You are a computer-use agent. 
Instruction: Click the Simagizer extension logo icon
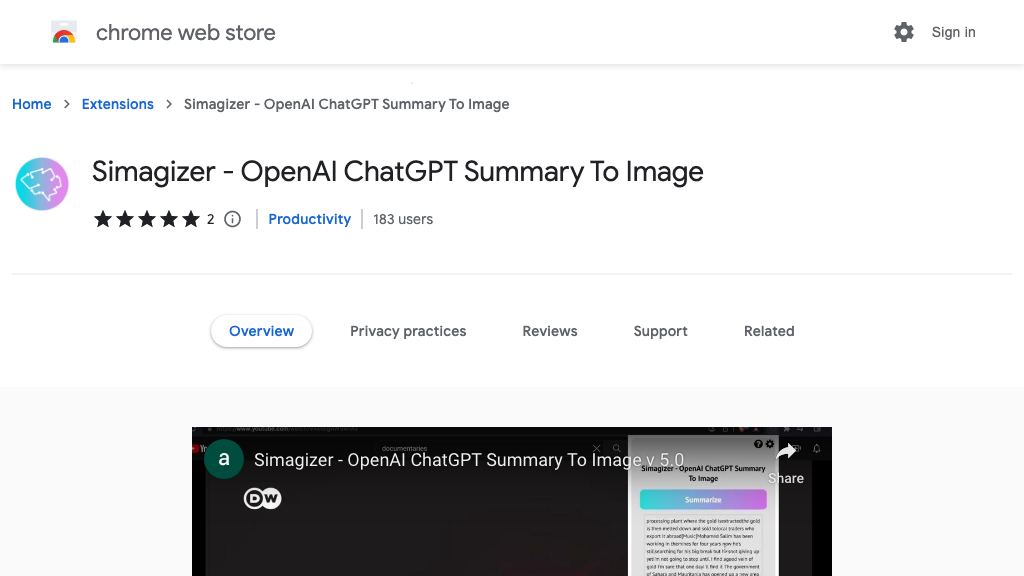coord(42,184)
